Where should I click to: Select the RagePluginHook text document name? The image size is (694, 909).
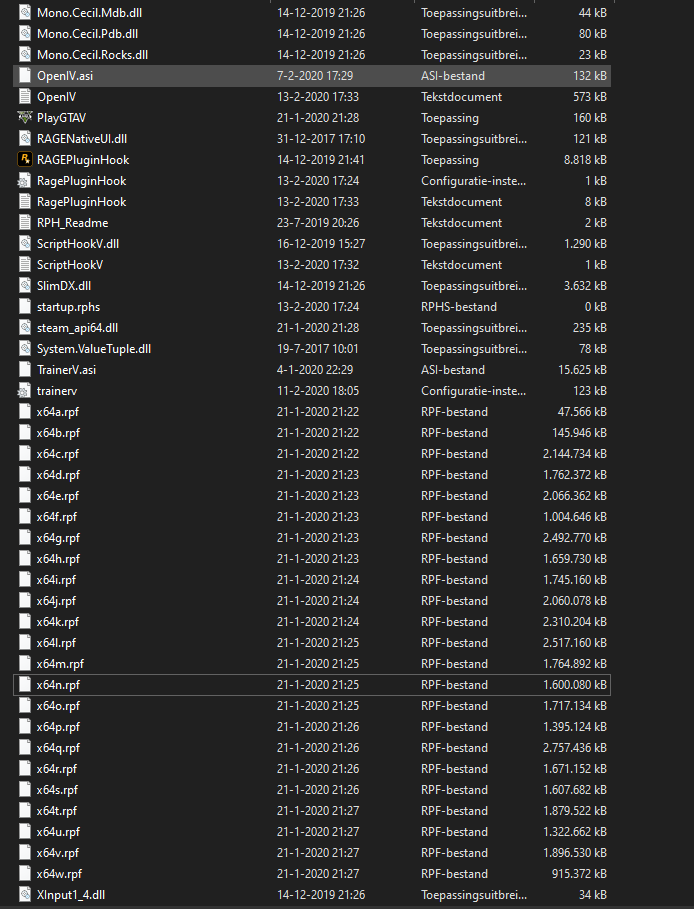pyautogui.click(x=81, y=202)
